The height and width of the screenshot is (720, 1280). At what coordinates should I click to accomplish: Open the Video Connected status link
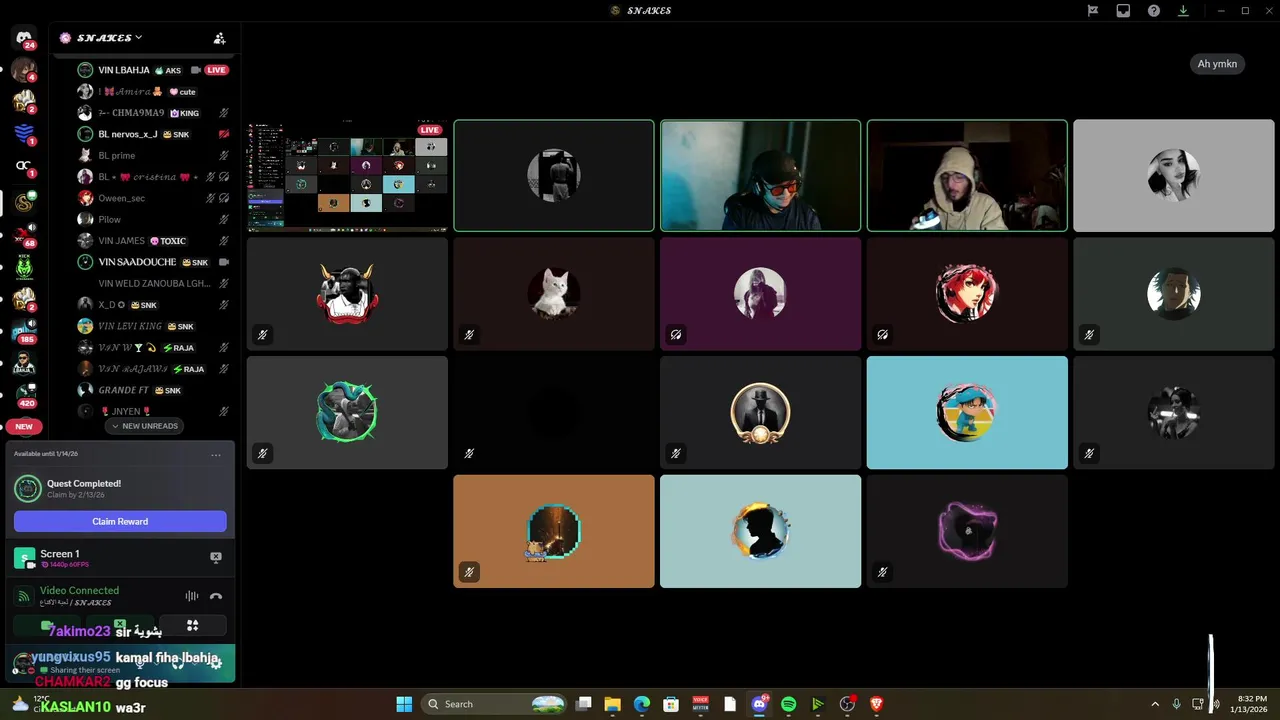point(79,590)
